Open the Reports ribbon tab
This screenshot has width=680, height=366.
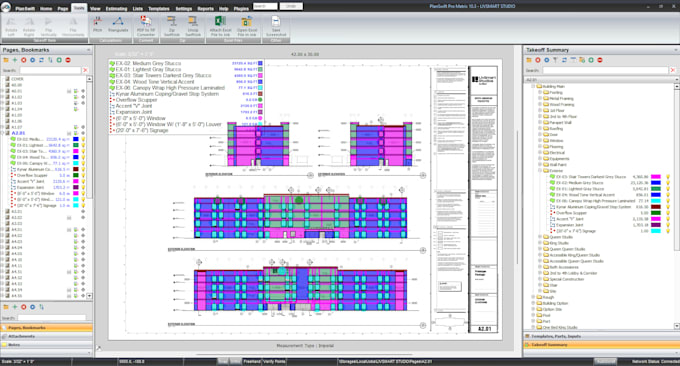click(205, 8)
